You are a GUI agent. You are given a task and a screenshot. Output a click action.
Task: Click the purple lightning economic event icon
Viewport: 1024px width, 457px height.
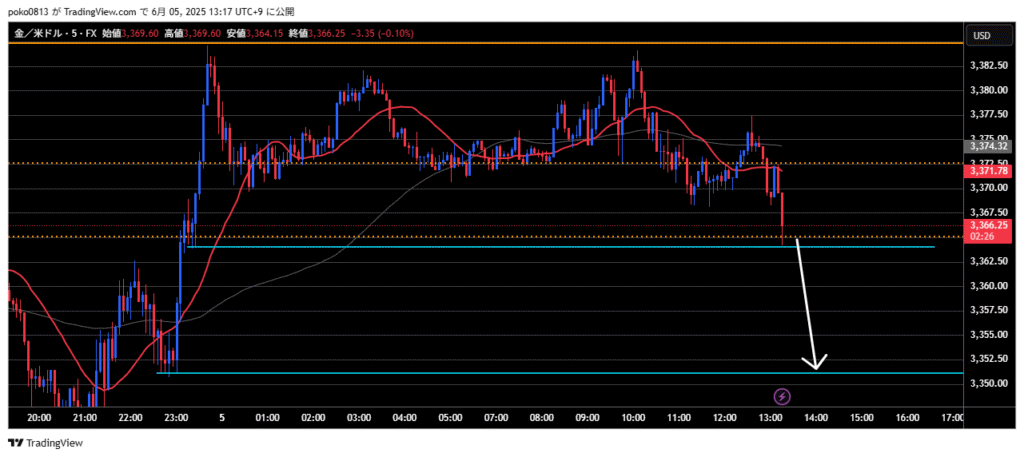(x=783, y=397)
